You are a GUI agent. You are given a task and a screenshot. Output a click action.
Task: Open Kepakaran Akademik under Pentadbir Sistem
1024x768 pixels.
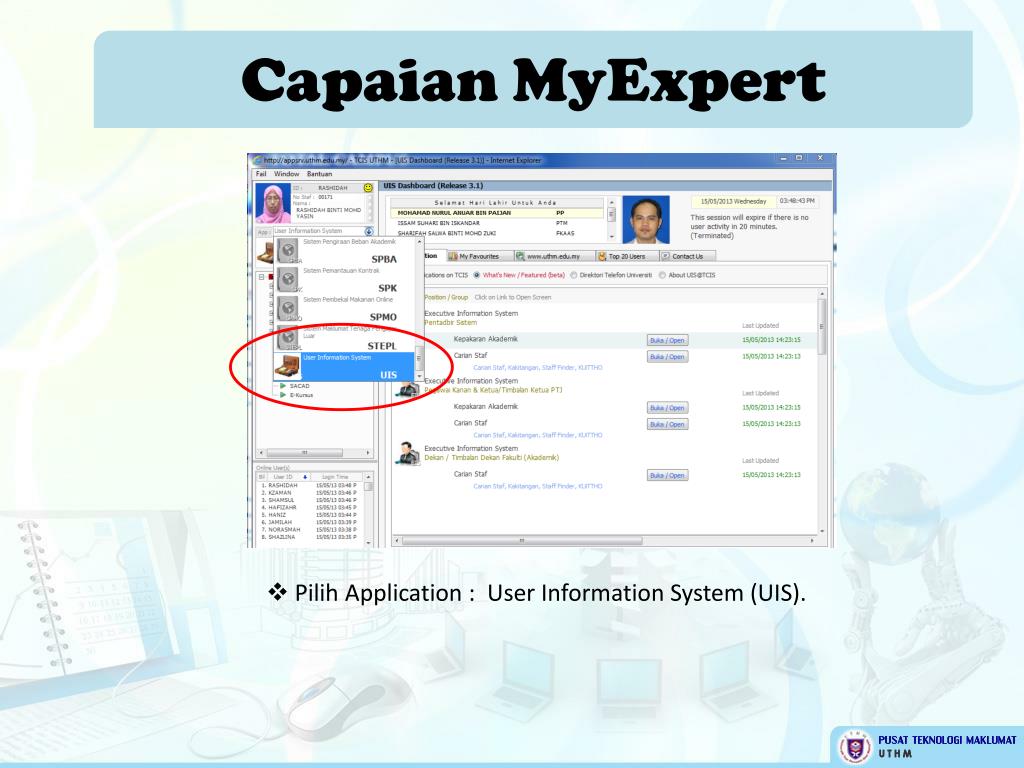coord(667,340)
